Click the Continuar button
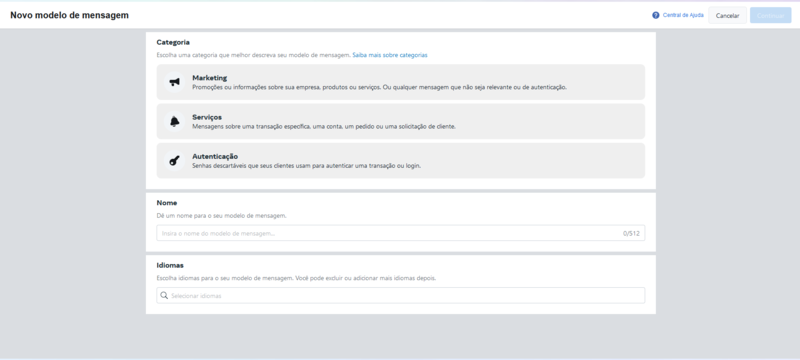 click(770, 16)
